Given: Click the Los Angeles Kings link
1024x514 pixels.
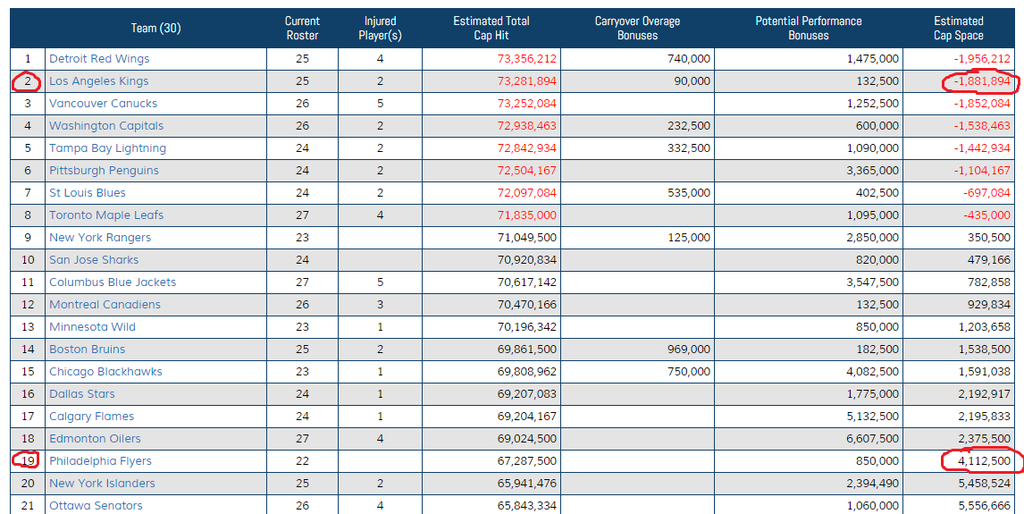Looking at the screenshot, I should (x=98, y=81).
